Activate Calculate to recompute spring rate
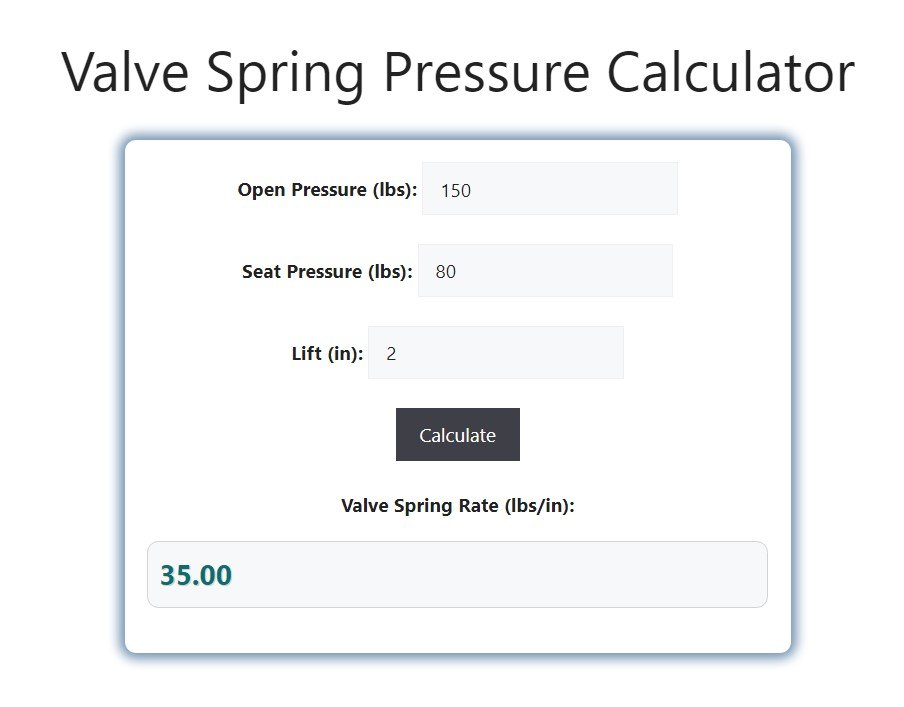 tap(457, 434)
